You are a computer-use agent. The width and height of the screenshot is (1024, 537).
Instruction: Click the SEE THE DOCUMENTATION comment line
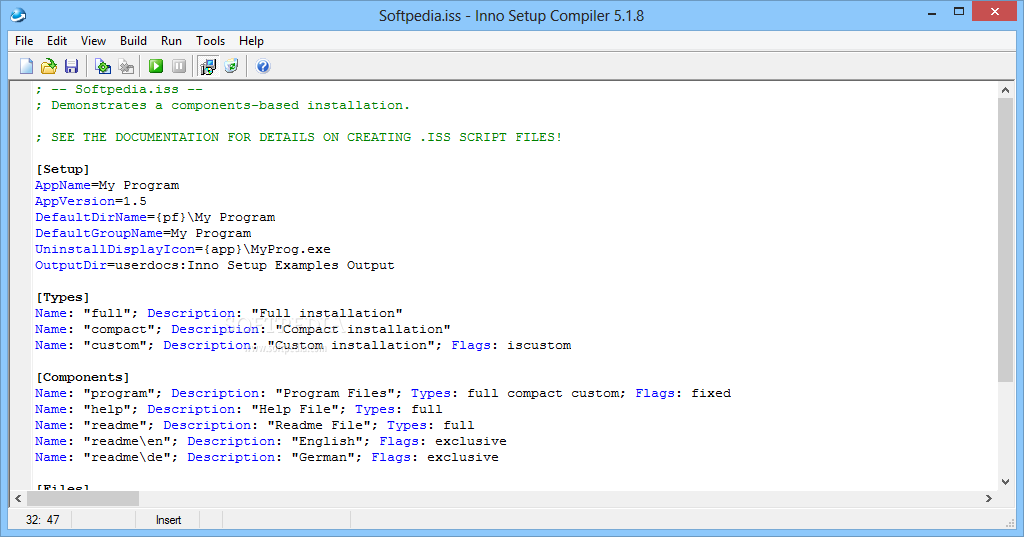[x=298, y=137]
